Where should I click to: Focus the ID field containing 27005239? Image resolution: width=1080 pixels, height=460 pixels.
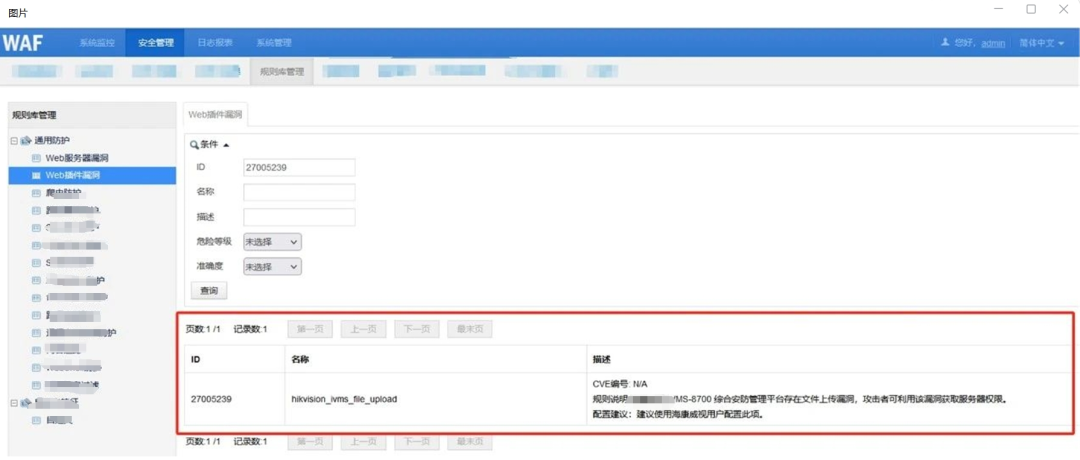pyautogui.click(x=299, y=167)
